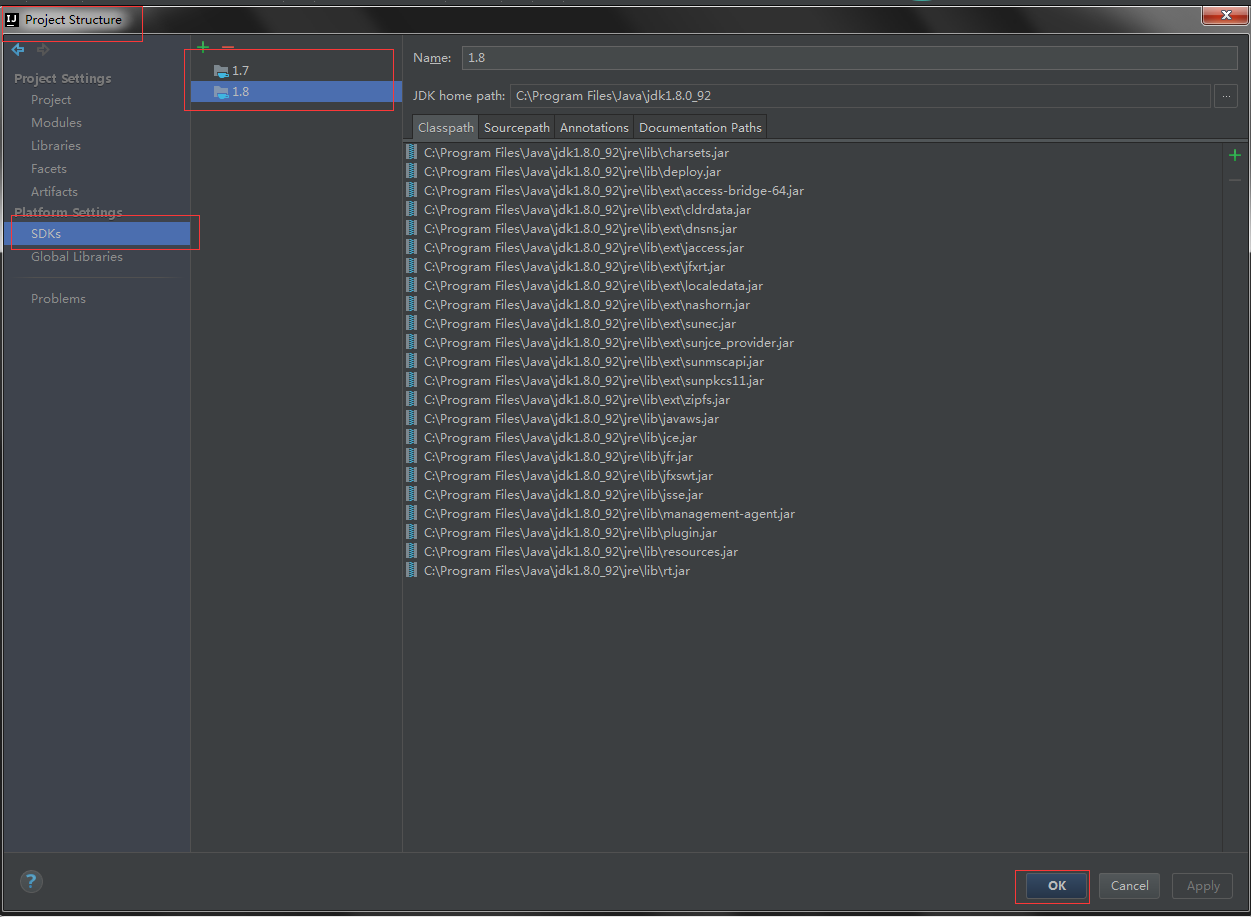1251x917 pixels.
Task: Switch to the Annotations tab
Action: [x=594, y=127]
